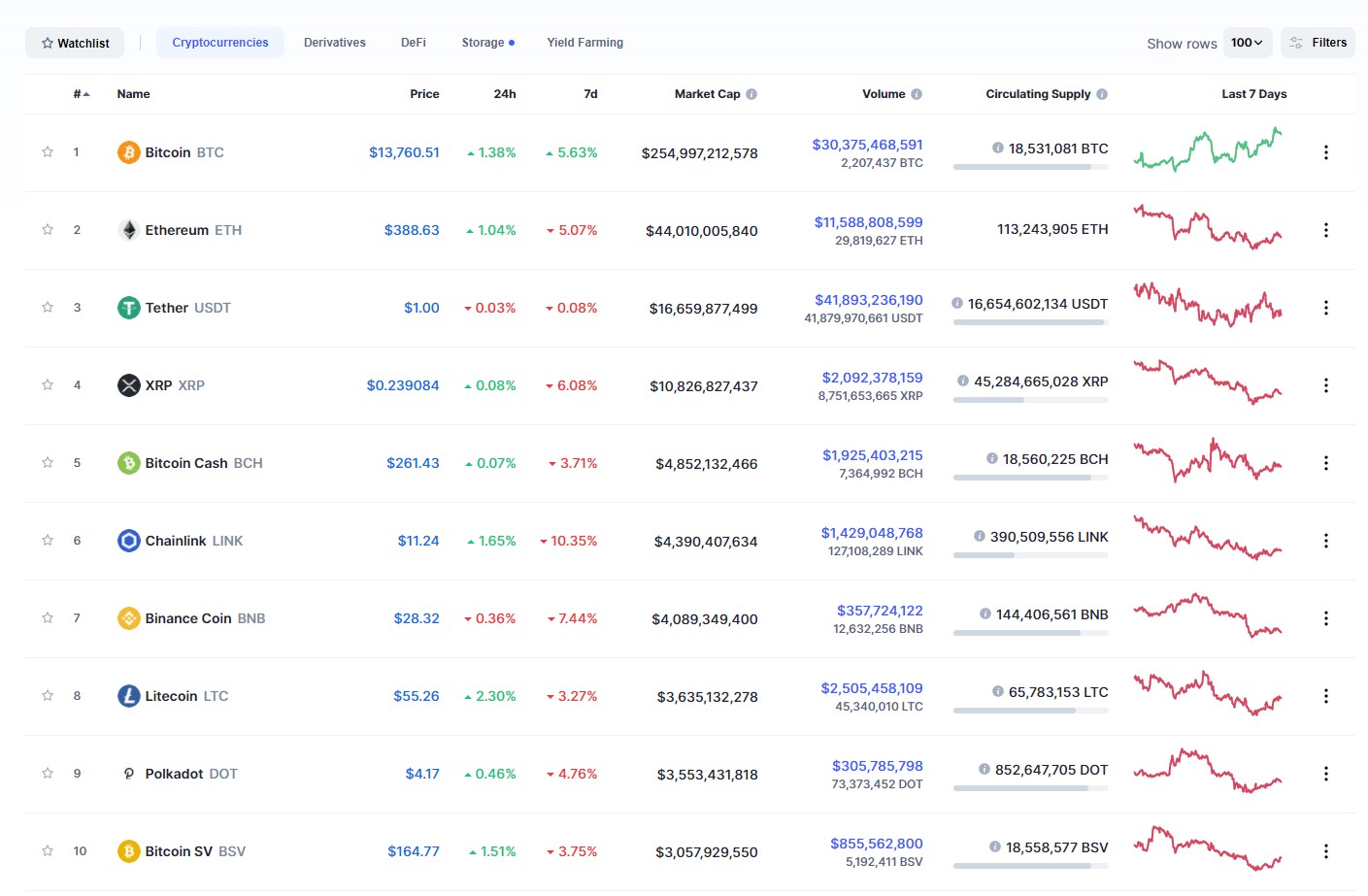Image resolution: width=1368 pixels, height=896 pixels.
Task: Click the info icon beside 18,531,081 BTC
Action: (x=997, y=149)
